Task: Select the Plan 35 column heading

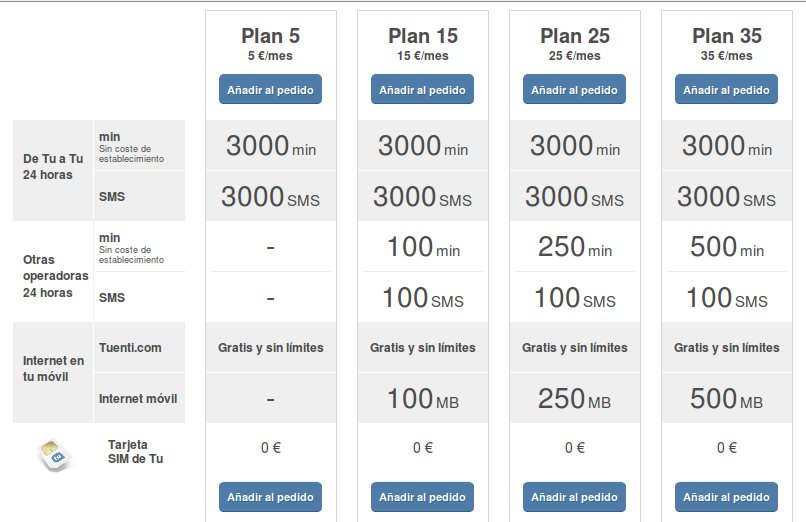Action: (727, 36)
